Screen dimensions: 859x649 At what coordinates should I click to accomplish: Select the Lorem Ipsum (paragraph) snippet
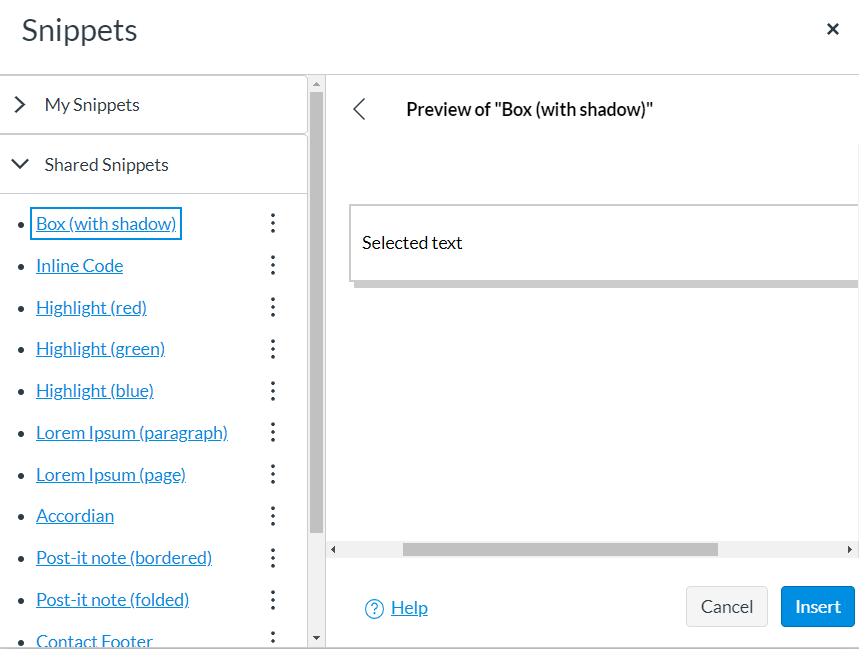pyautogui.click(x=132, y=433)
